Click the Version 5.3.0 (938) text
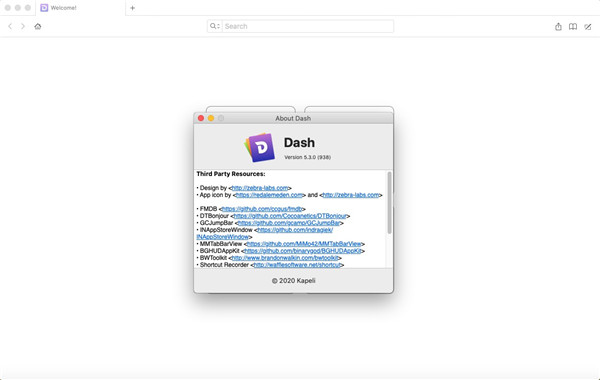600x380 pixels. [307, 157]
